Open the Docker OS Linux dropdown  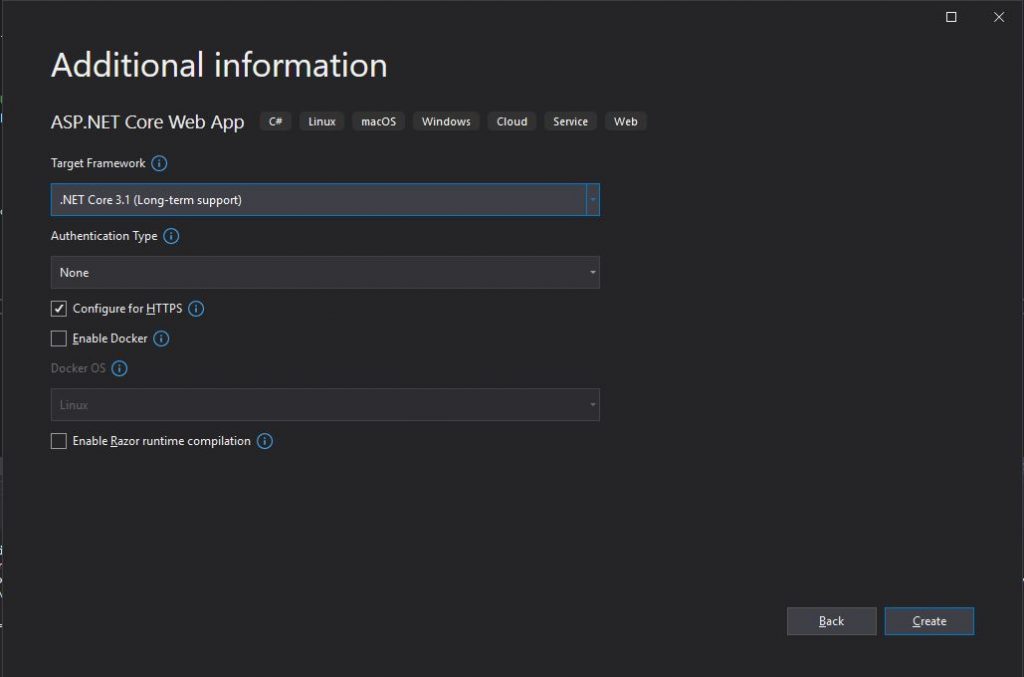point(325,405)
